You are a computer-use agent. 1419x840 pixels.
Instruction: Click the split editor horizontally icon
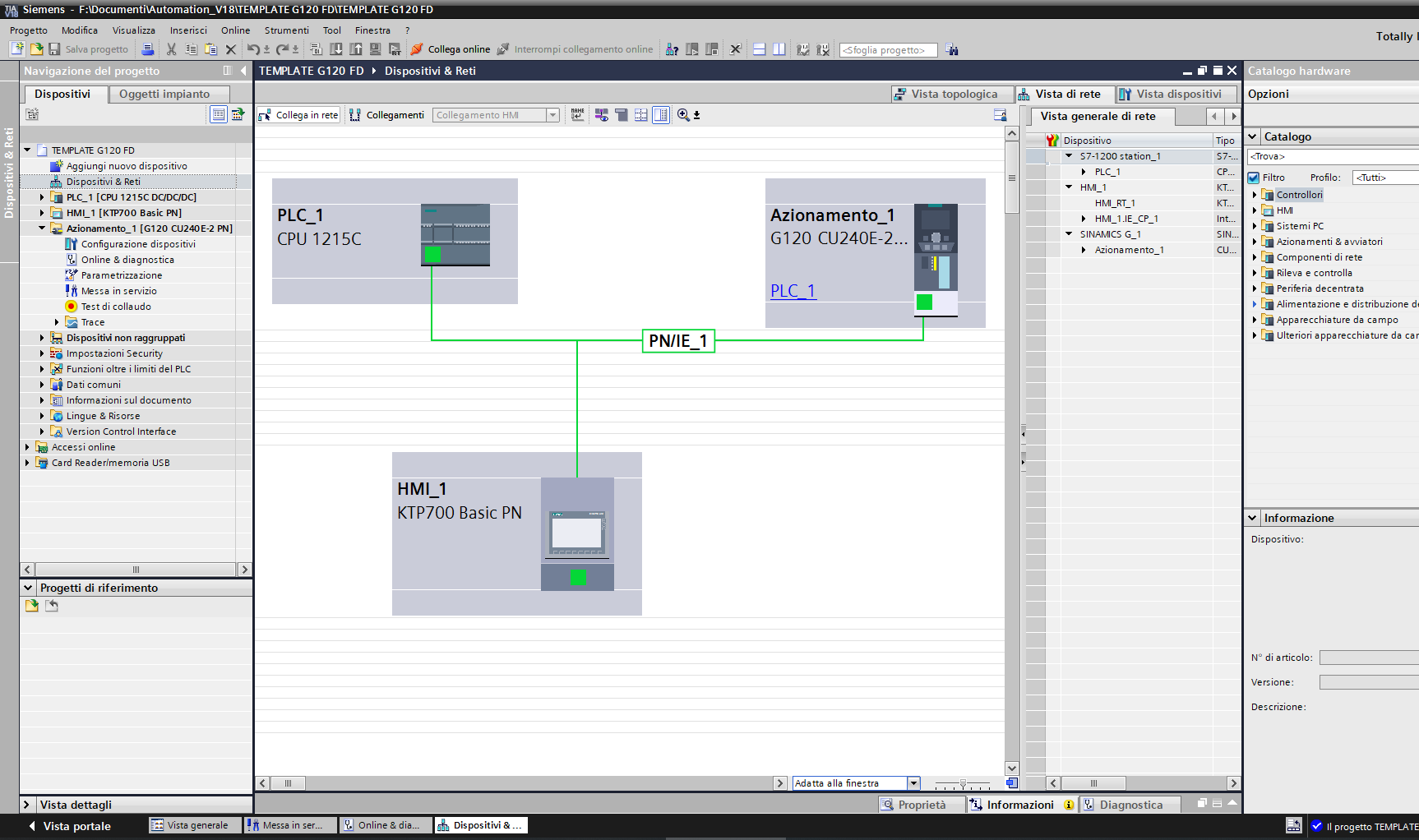(759, 49)
